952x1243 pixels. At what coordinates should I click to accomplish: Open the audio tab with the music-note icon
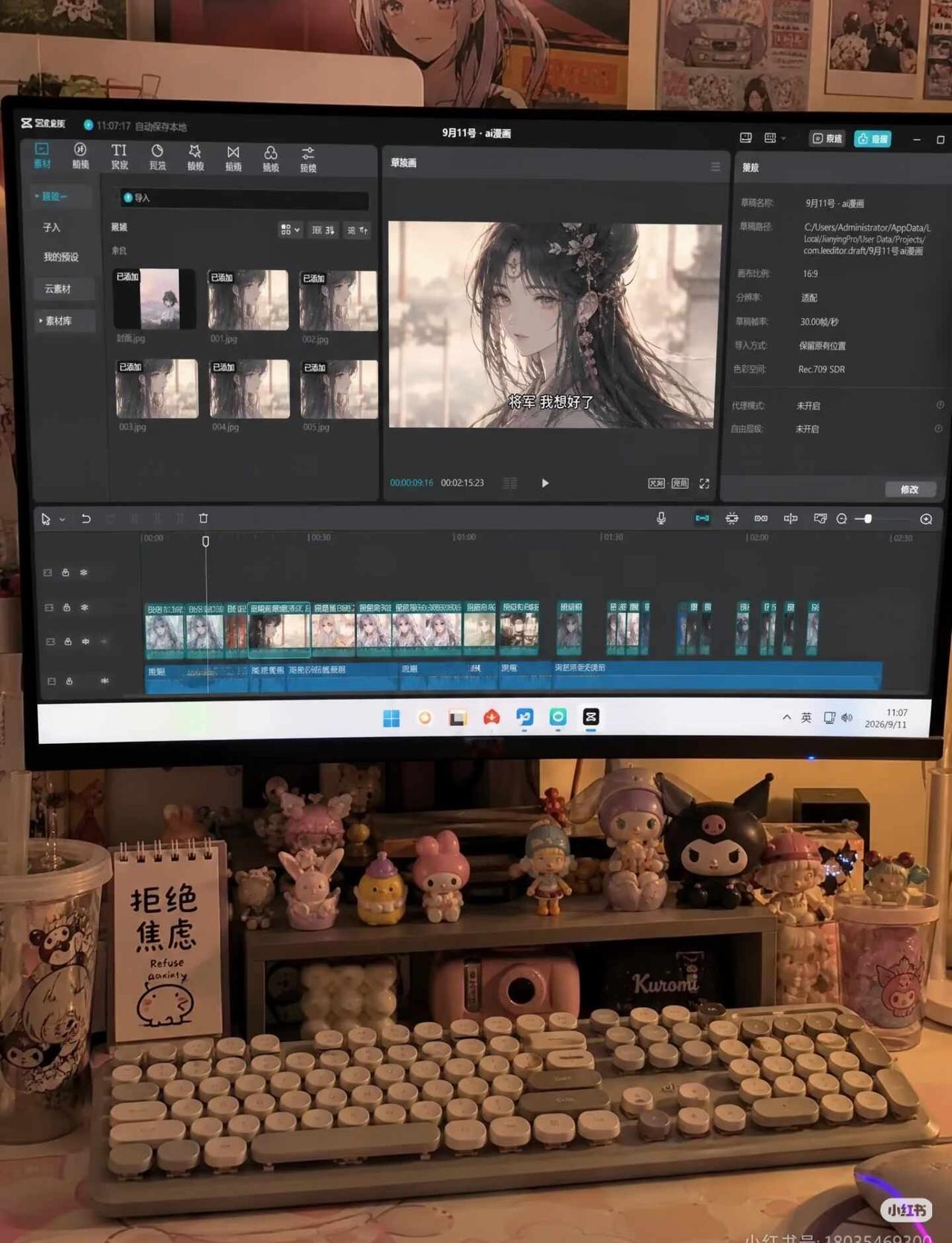coord(80,155)
